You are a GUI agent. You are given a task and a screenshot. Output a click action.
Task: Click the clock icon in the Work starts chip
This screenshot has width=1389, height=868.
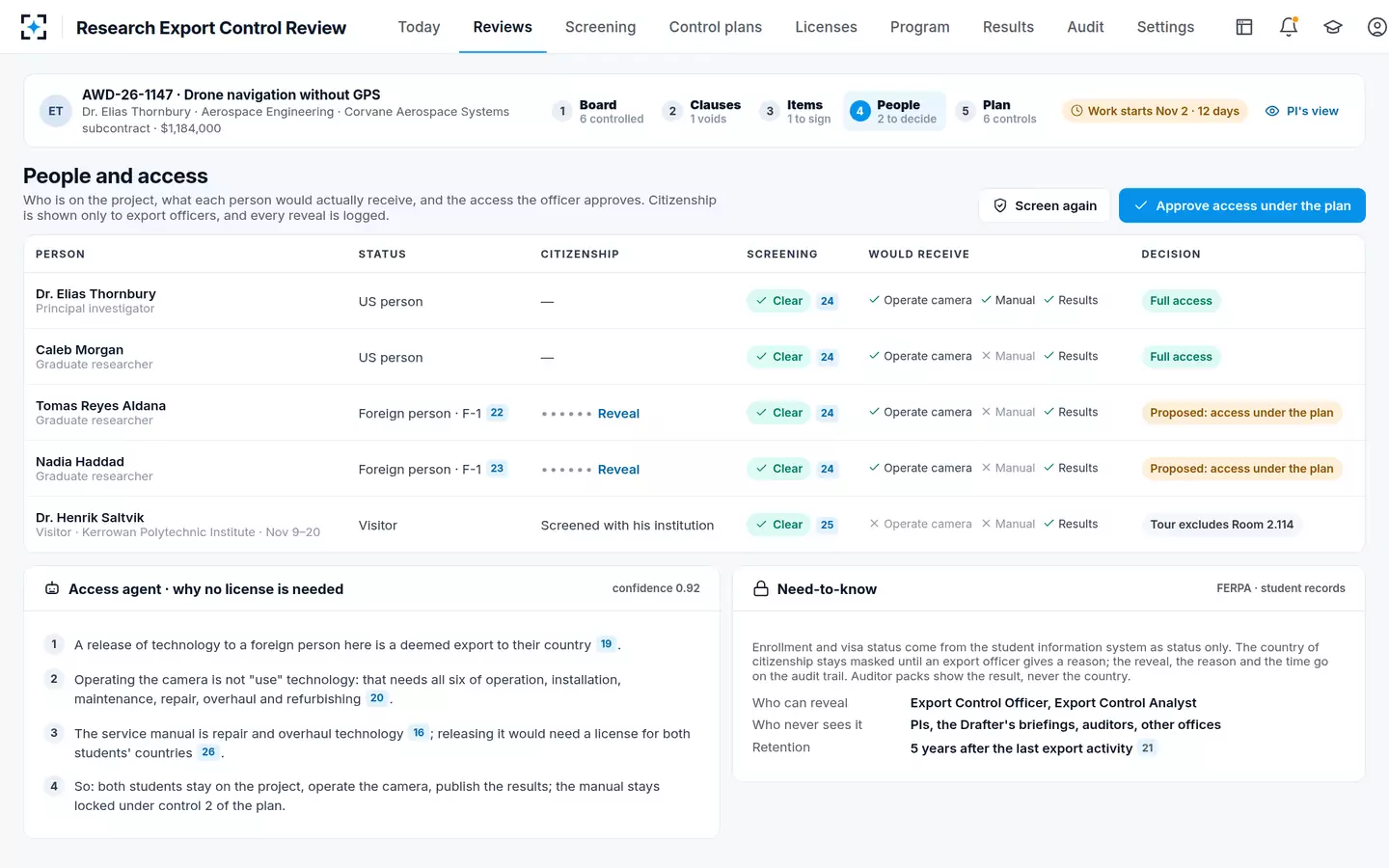click(x=1077, y=111)
